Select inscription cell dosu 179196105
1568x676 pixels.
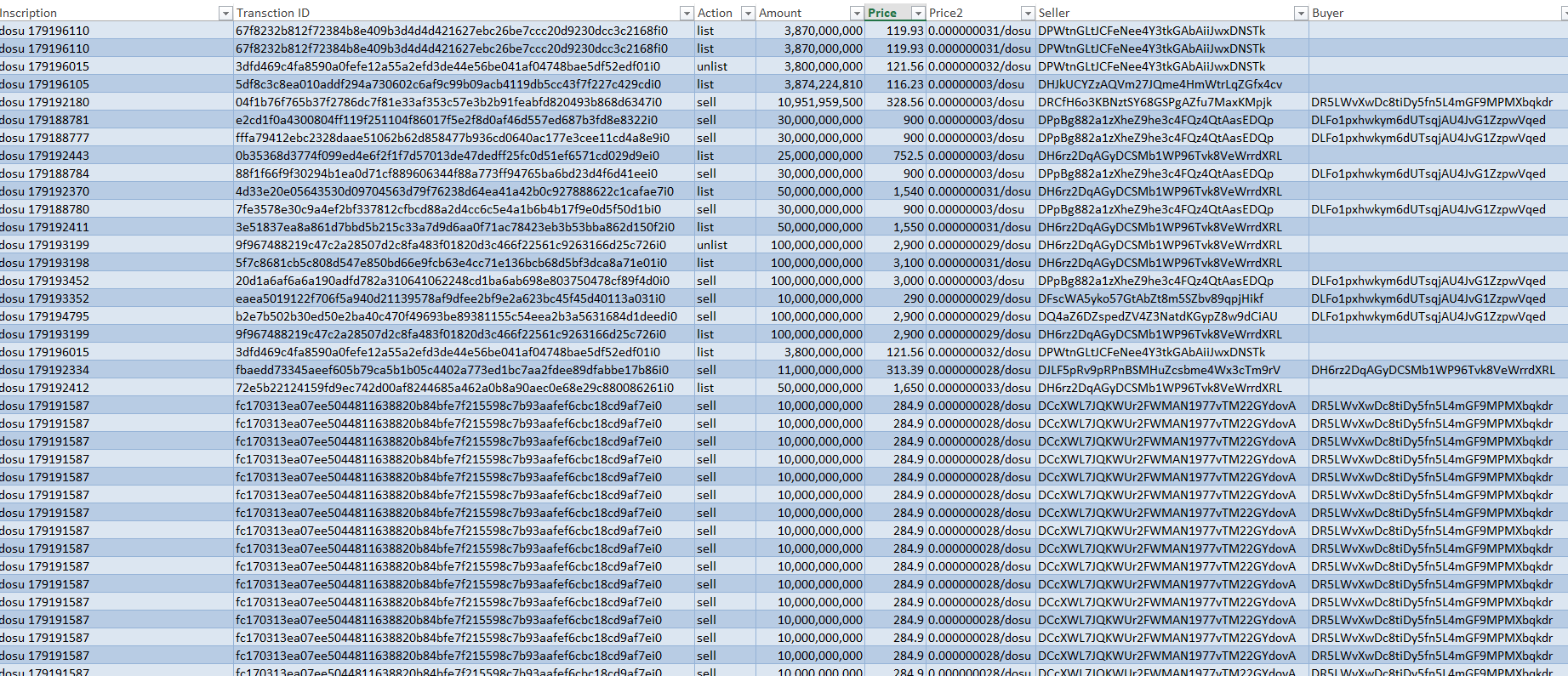click(117, 84)
